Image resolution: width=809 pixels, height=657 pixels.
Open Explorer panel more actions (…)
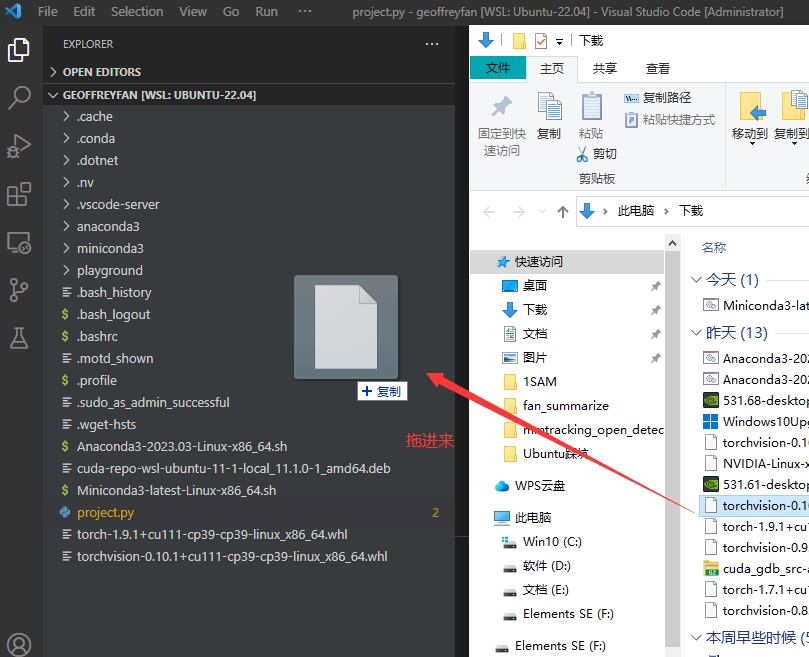[432, 44]
